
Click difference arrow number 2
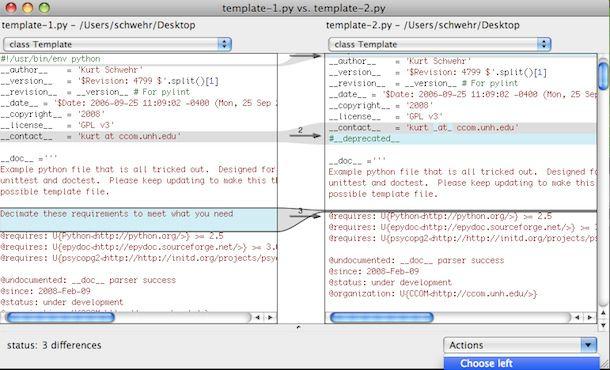tap(305, 135)
